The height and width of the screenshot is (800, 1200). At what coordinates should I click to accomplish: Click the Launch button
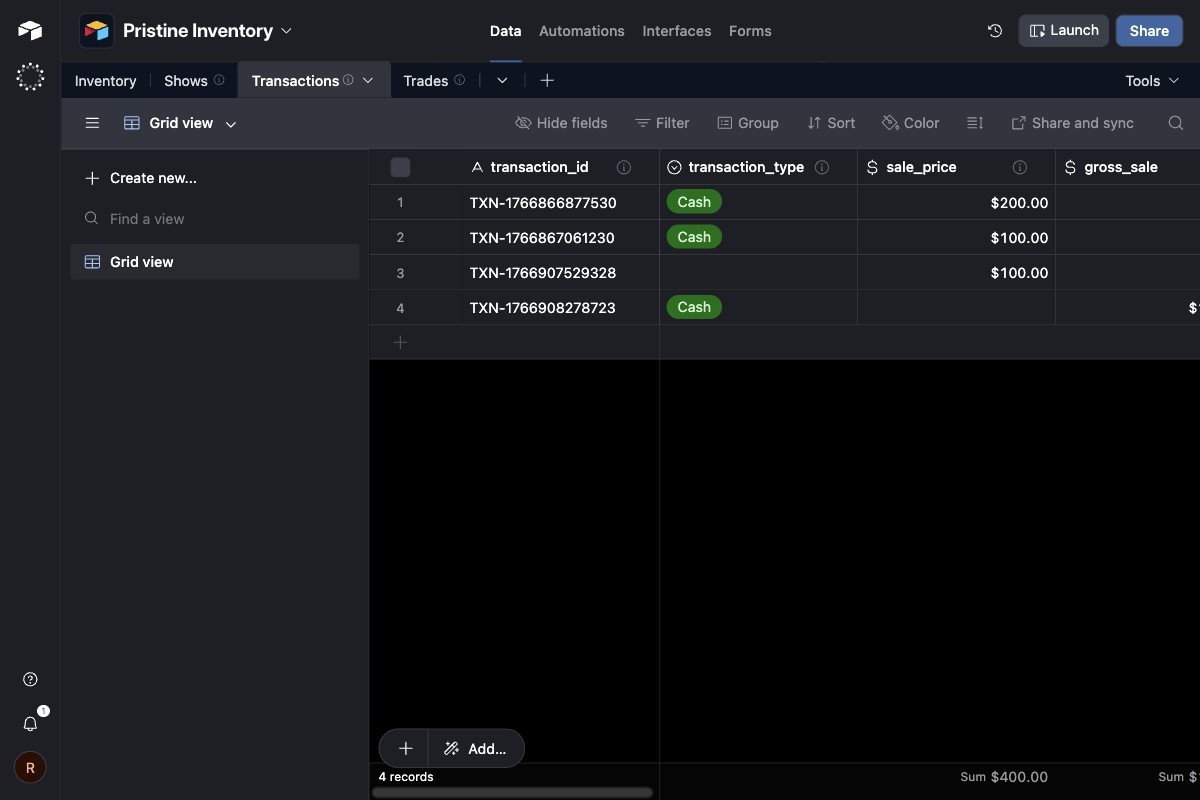(1063, 30)
